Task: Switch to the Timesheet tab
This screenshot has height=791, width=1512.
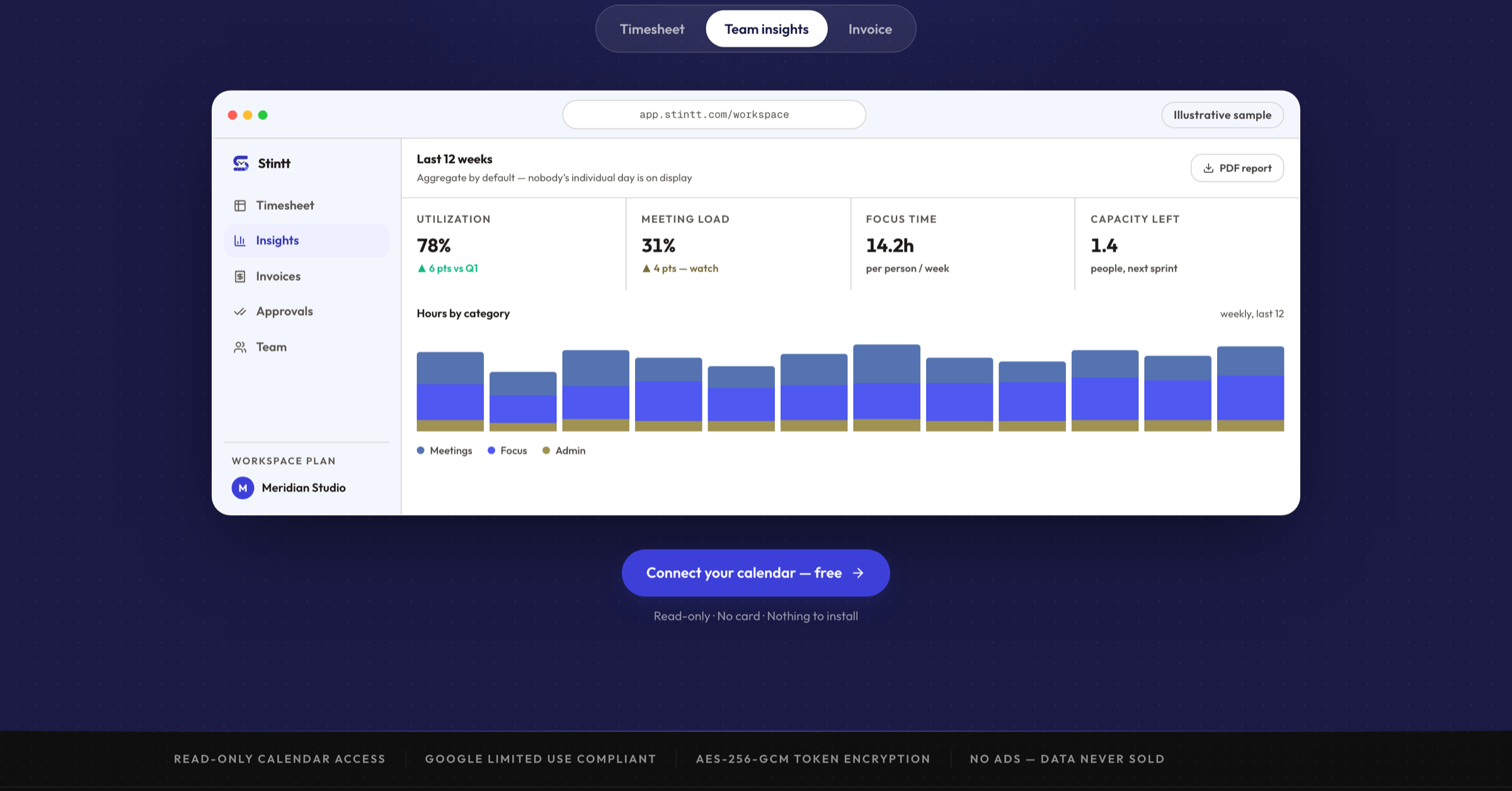Action: 652,29
